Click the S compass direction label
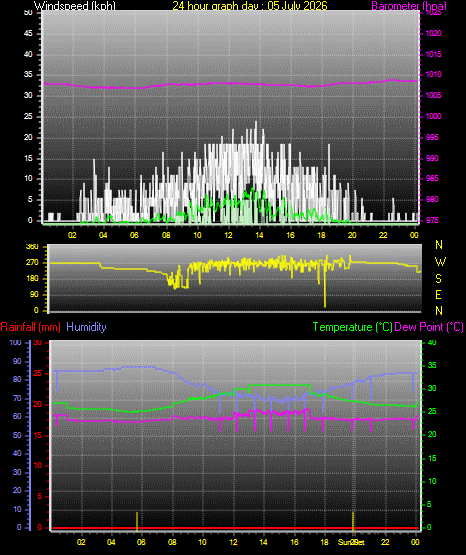Image resolution: width=466 pixels, height=555 pixels. [438, 279]
